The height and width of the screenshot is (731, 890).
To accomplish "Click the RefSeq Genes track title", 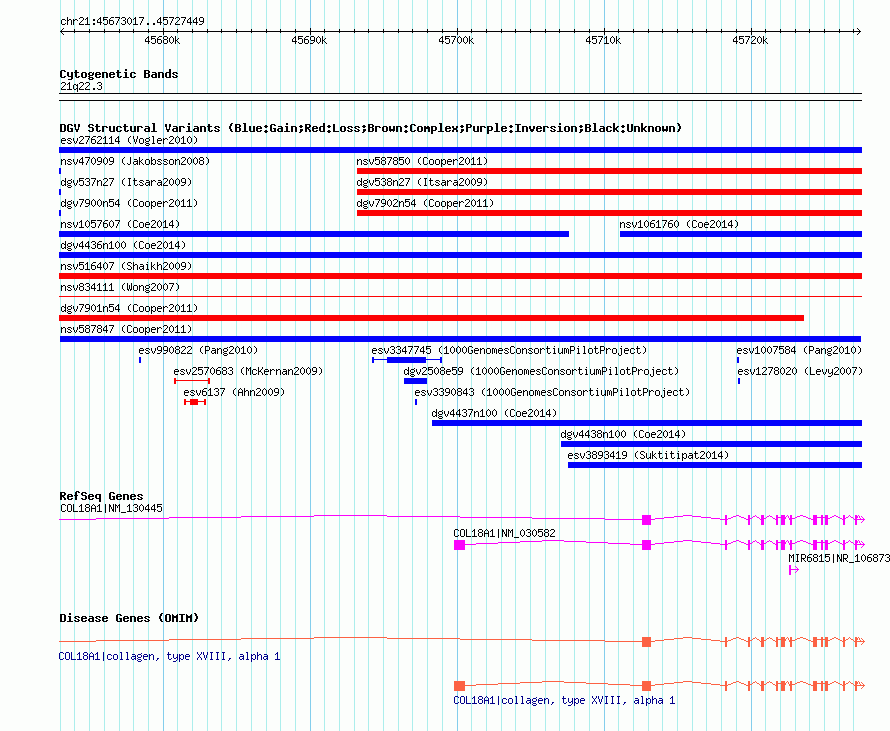I will tap(101, 496).
